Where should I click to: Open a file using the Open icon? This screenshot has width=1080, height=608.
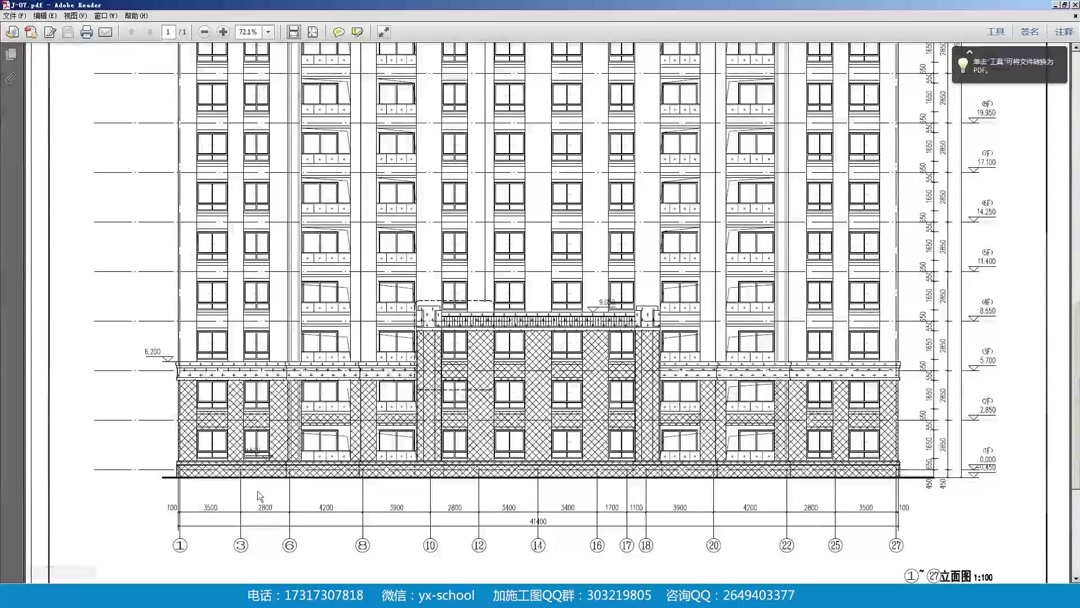12,31
